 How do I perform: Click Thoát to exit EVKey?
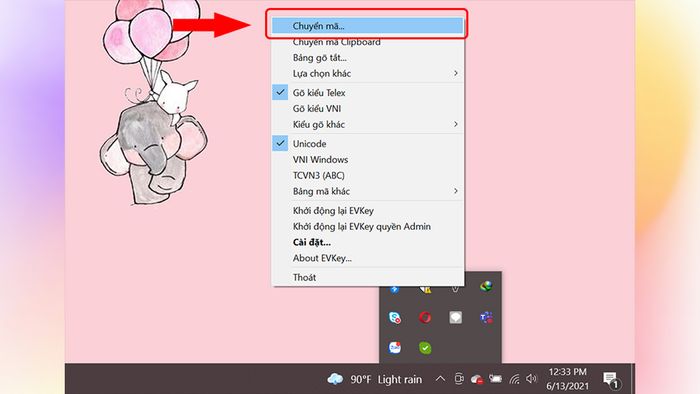(367, 277)
